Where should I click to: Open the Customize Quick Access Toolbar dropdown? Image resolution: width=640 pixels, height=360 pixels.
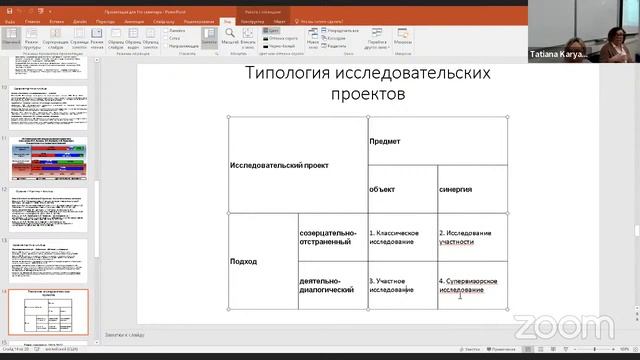coord(50,11)
